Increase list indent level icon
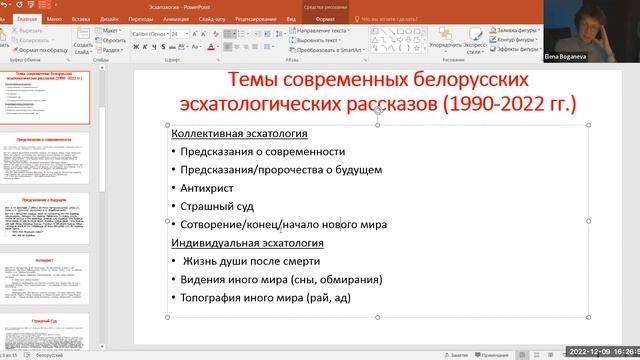This screenshot has width=640, height=360. pos(267,33)
